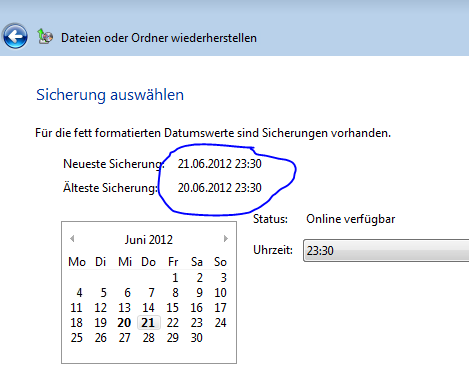Select day 19 in calendar
The image size is (469, 374).
pos(100,323)
